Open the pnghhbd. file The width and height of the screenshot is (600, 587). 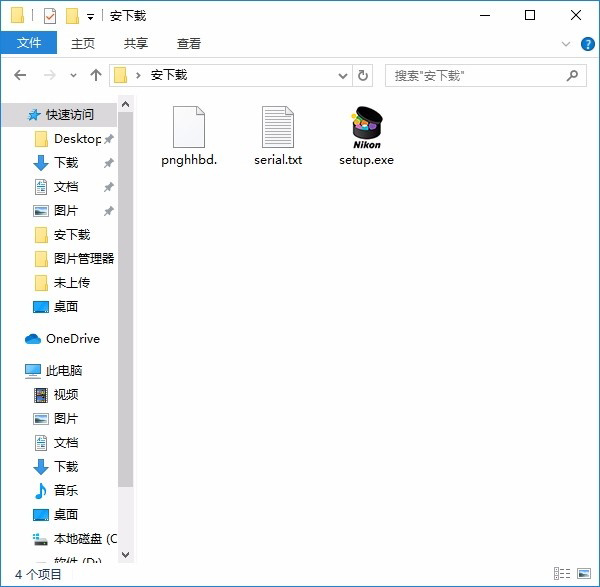pos(189,136)
